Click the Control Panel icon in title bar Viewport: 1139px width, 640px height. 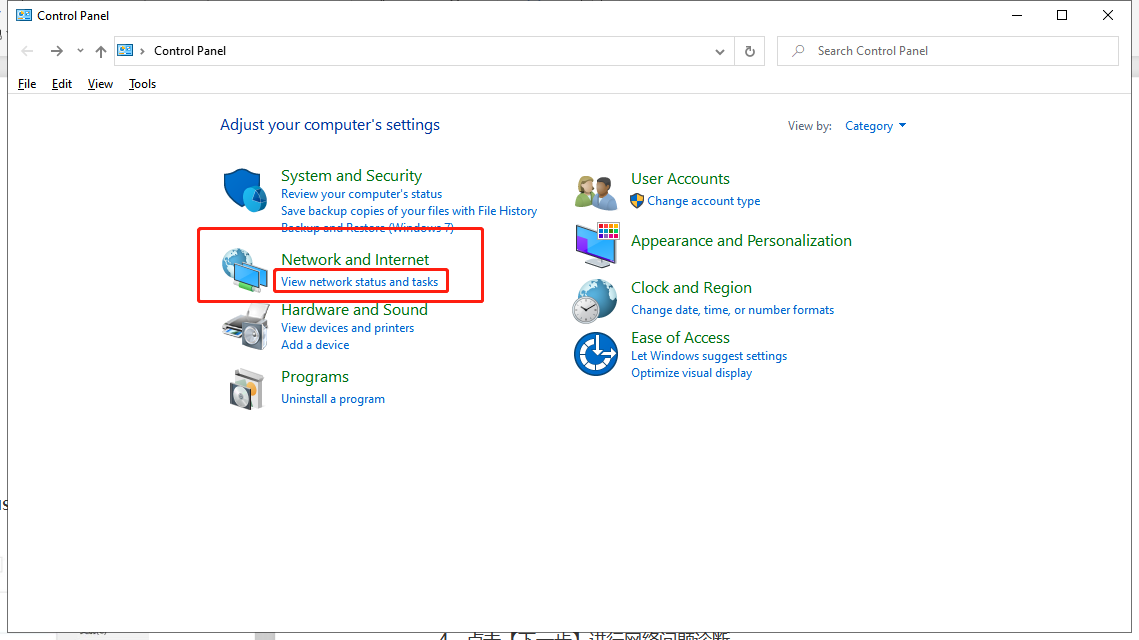pyautogui.click(x=24, y=15)
